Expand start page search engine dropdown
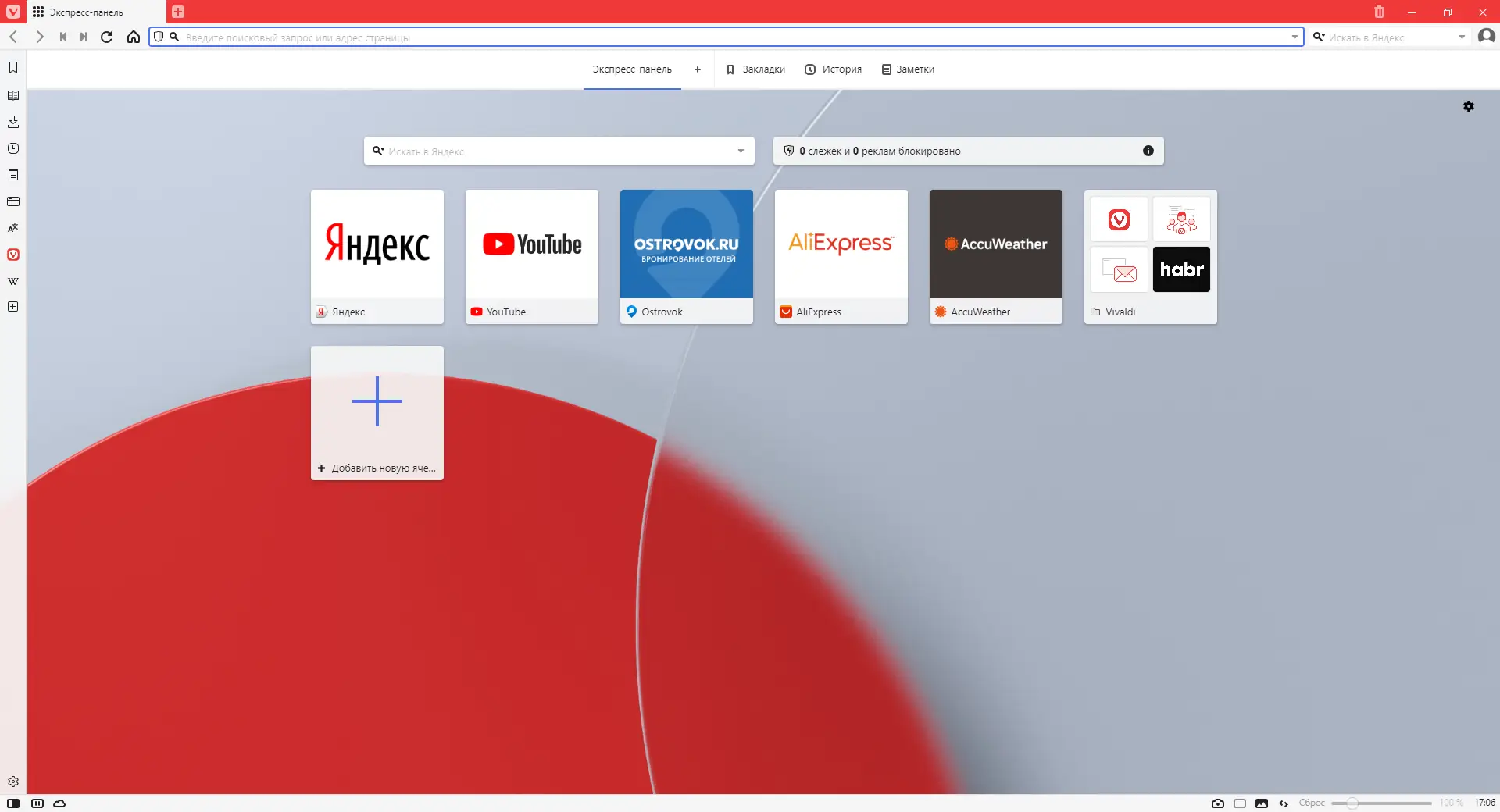 point(741,151)
